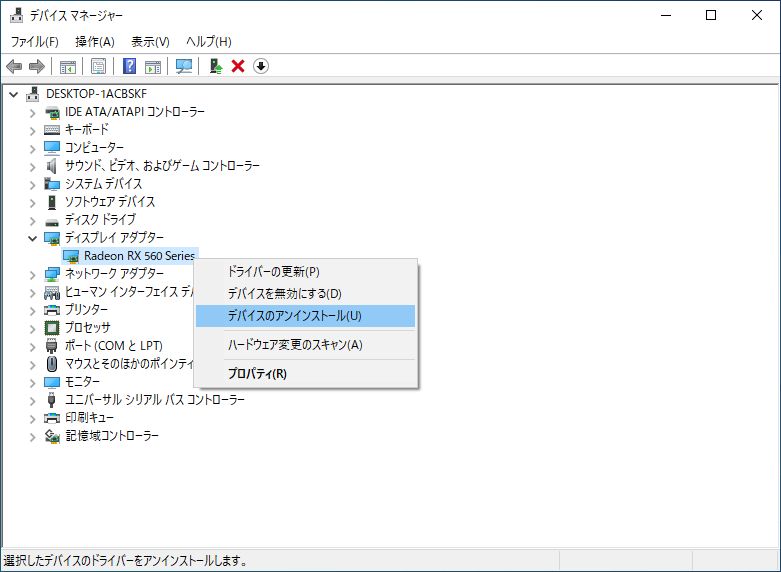The width and height of the screenshot is (781, 572).
Task: Click the storage controller (記憶域) icon
Action: (52, 436)
